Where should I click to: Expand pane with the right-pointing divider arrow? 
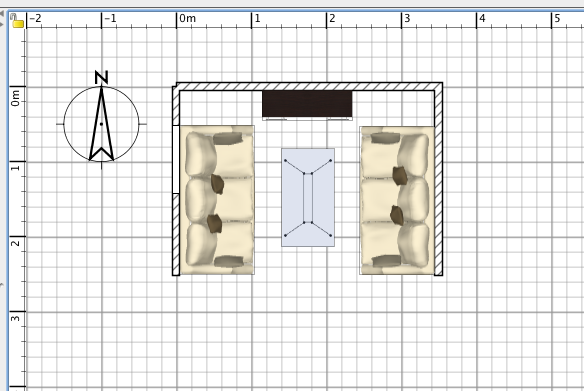(x=2, y=24)
